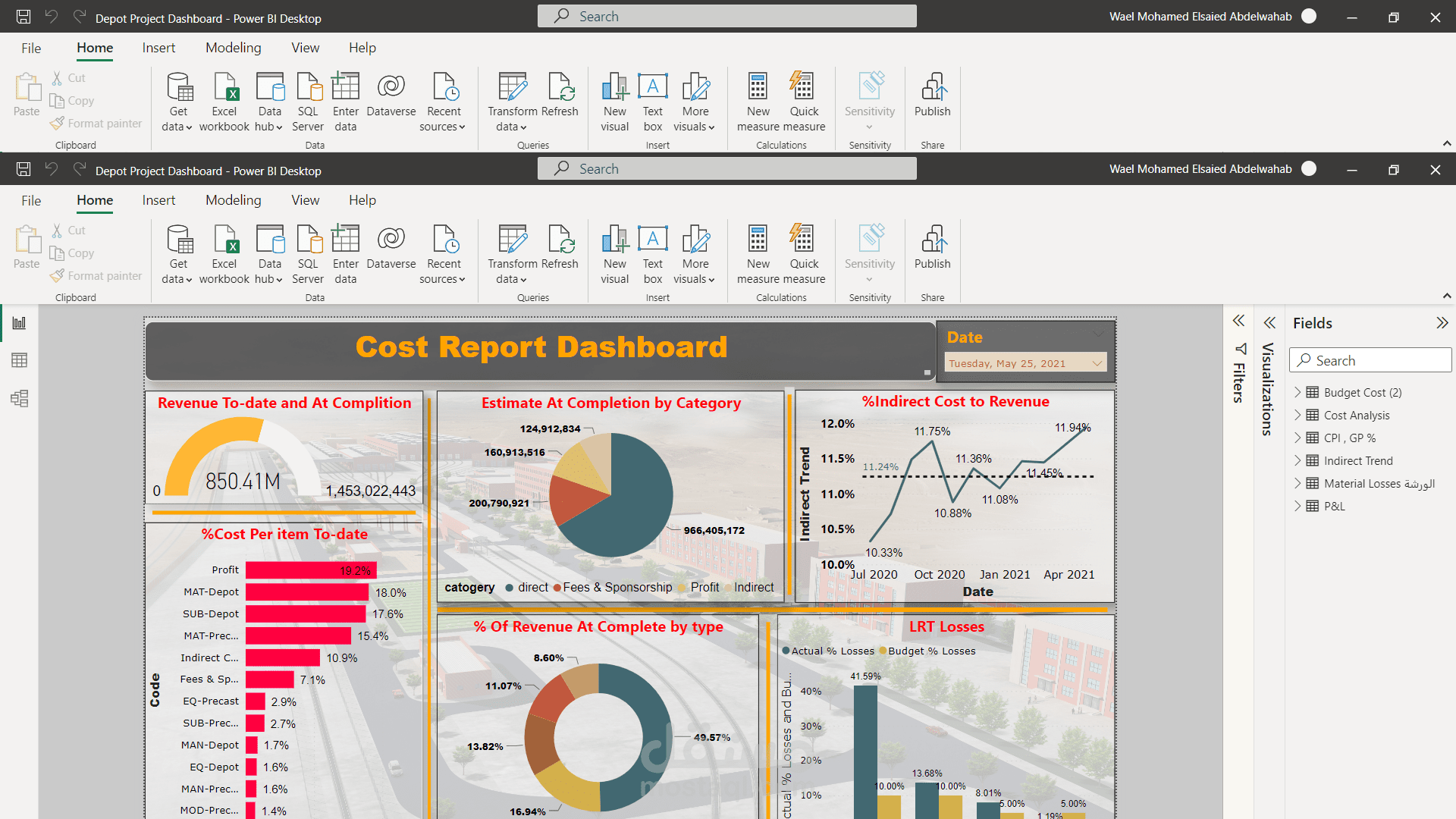1456x819 pixels.
Task: Expand the Indirect Trend table
Action: tap(1298, 460)
